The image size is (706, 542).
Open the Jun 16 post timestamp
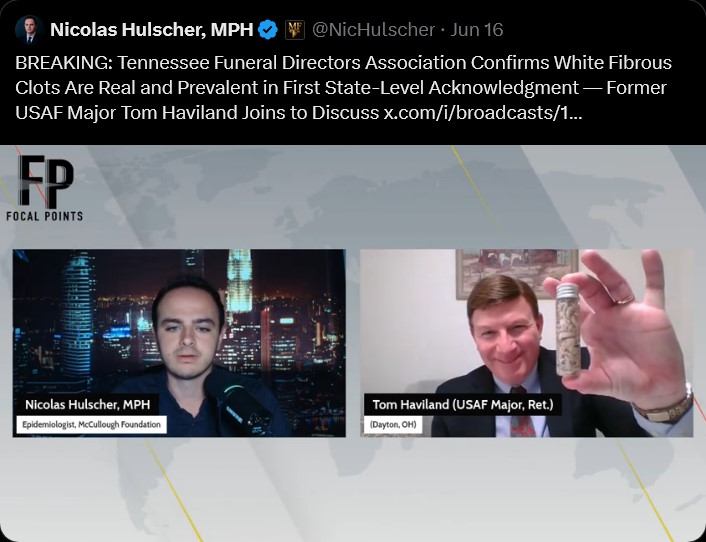click(x=477, y=30)
